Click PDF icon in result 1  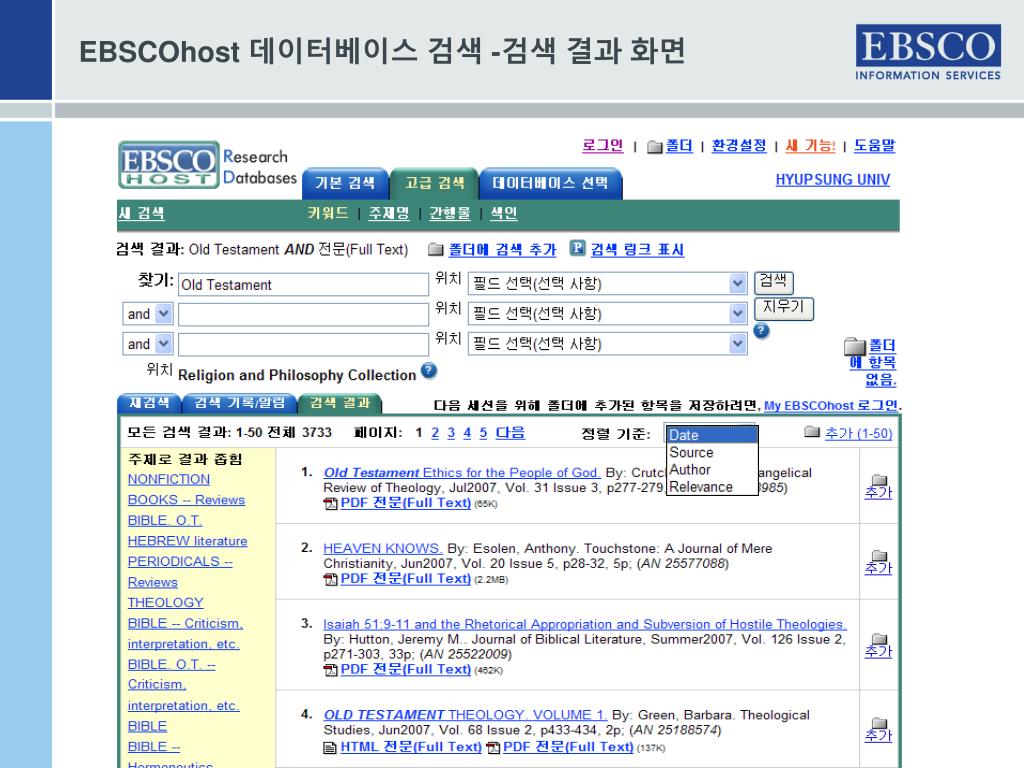coord(330,504)
